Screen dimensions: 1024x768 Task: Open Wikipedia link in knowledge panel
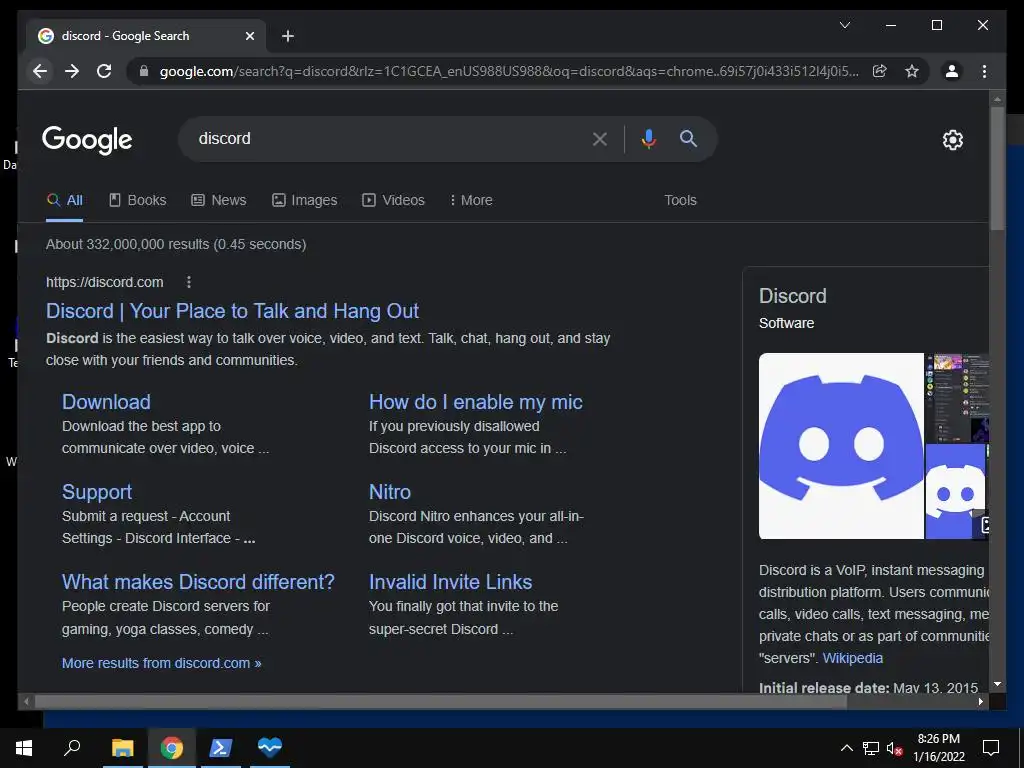(x=852, y=658)
